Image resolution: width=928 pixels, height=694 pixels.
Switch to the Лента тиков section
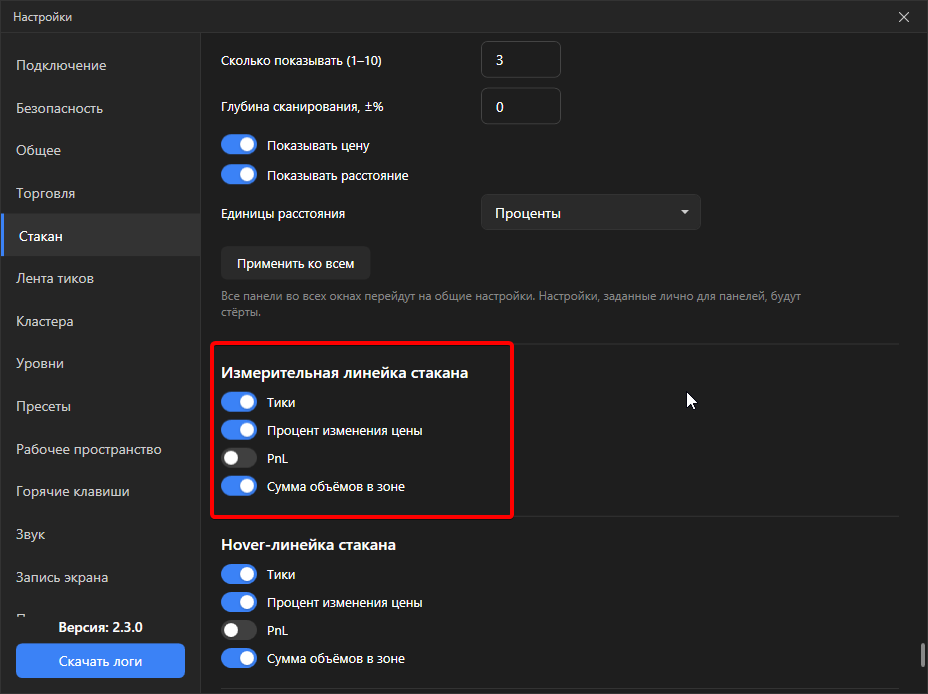coord(101,279)
